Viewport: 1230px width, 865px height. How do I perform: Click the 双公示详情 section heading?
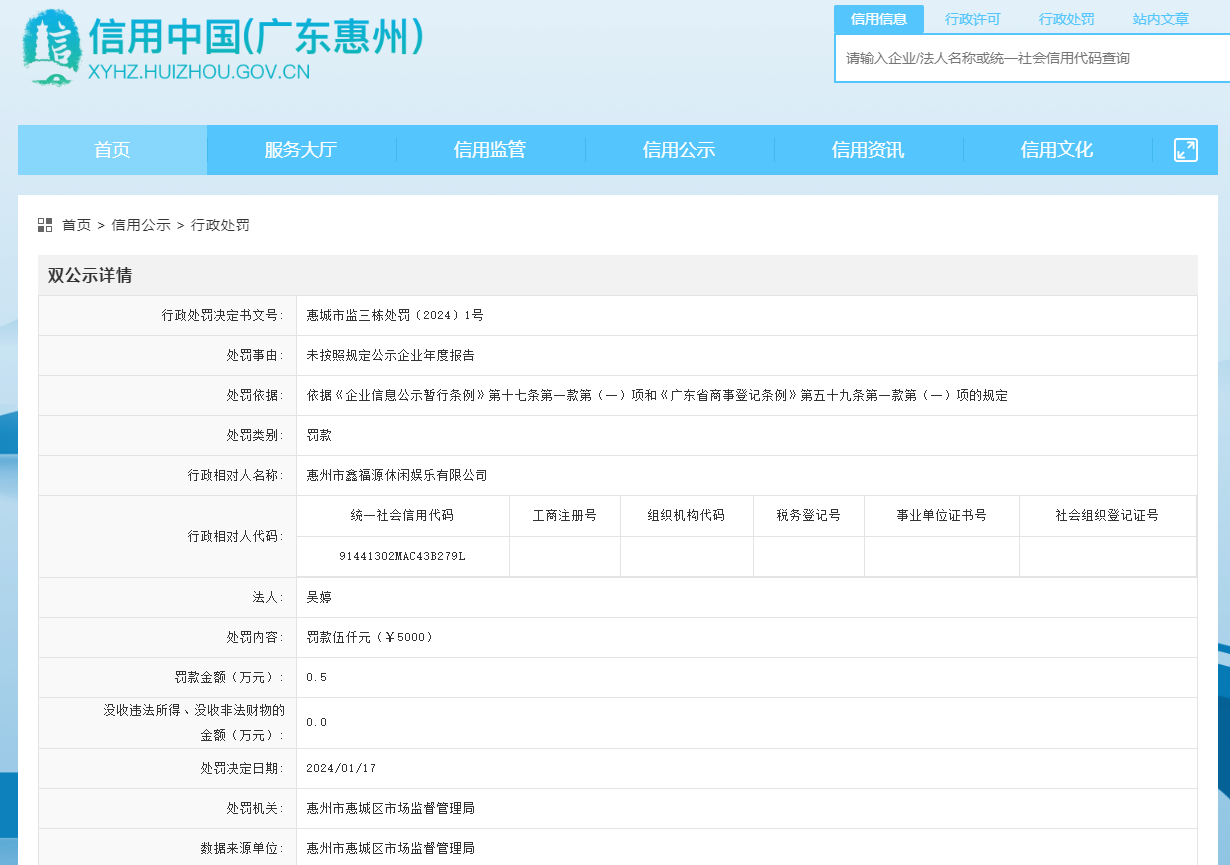coord(90,276)
